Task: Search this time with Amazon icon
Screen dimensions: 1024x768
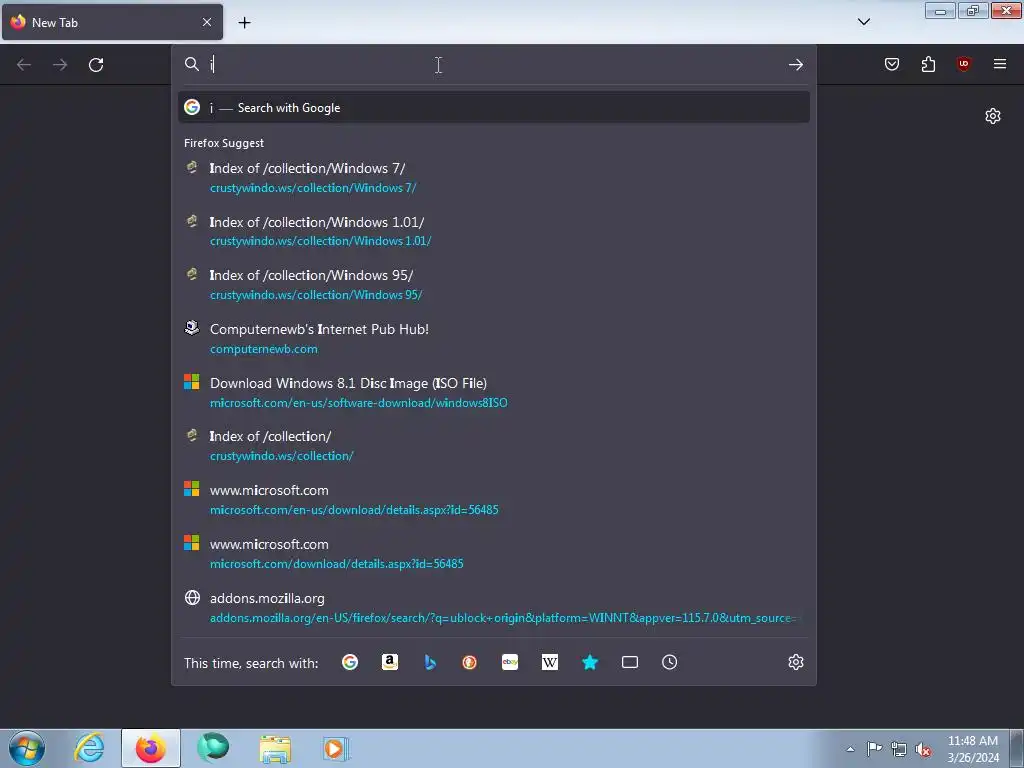Action: (x=390, y=662)
